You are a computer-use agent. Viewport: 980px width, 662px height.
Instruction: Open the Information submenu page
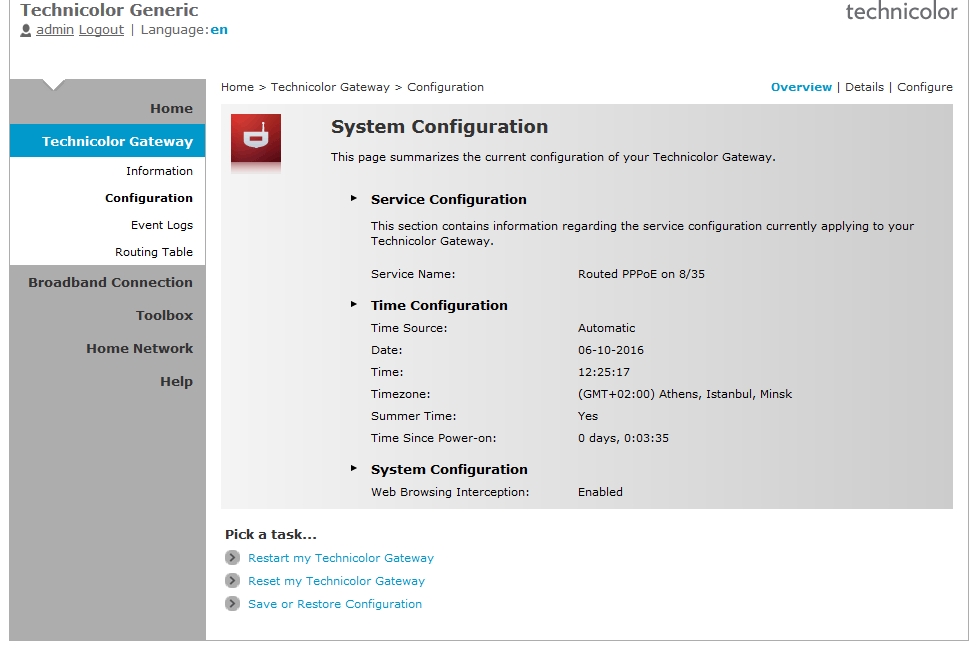pos(159,171)
